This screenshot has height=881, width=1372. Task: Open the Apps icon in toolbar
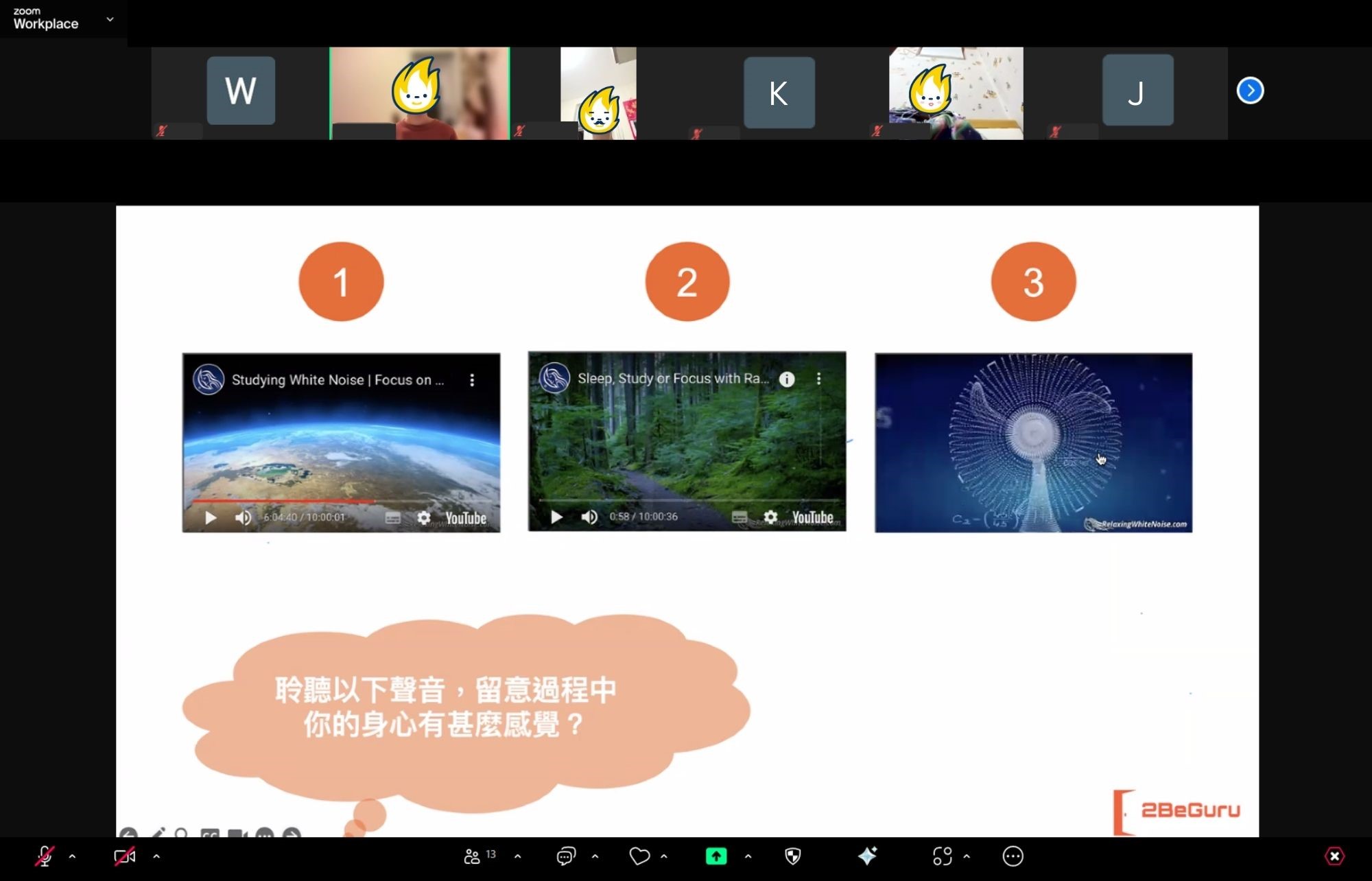[x=943, y=856]
